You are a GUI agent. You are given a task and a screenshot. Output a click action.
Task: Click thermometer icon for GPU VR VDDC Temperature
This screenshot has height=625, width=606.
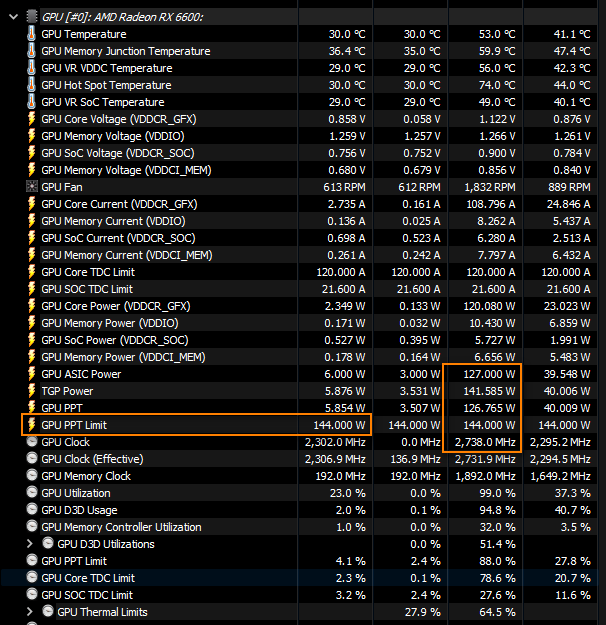point(31,68)
